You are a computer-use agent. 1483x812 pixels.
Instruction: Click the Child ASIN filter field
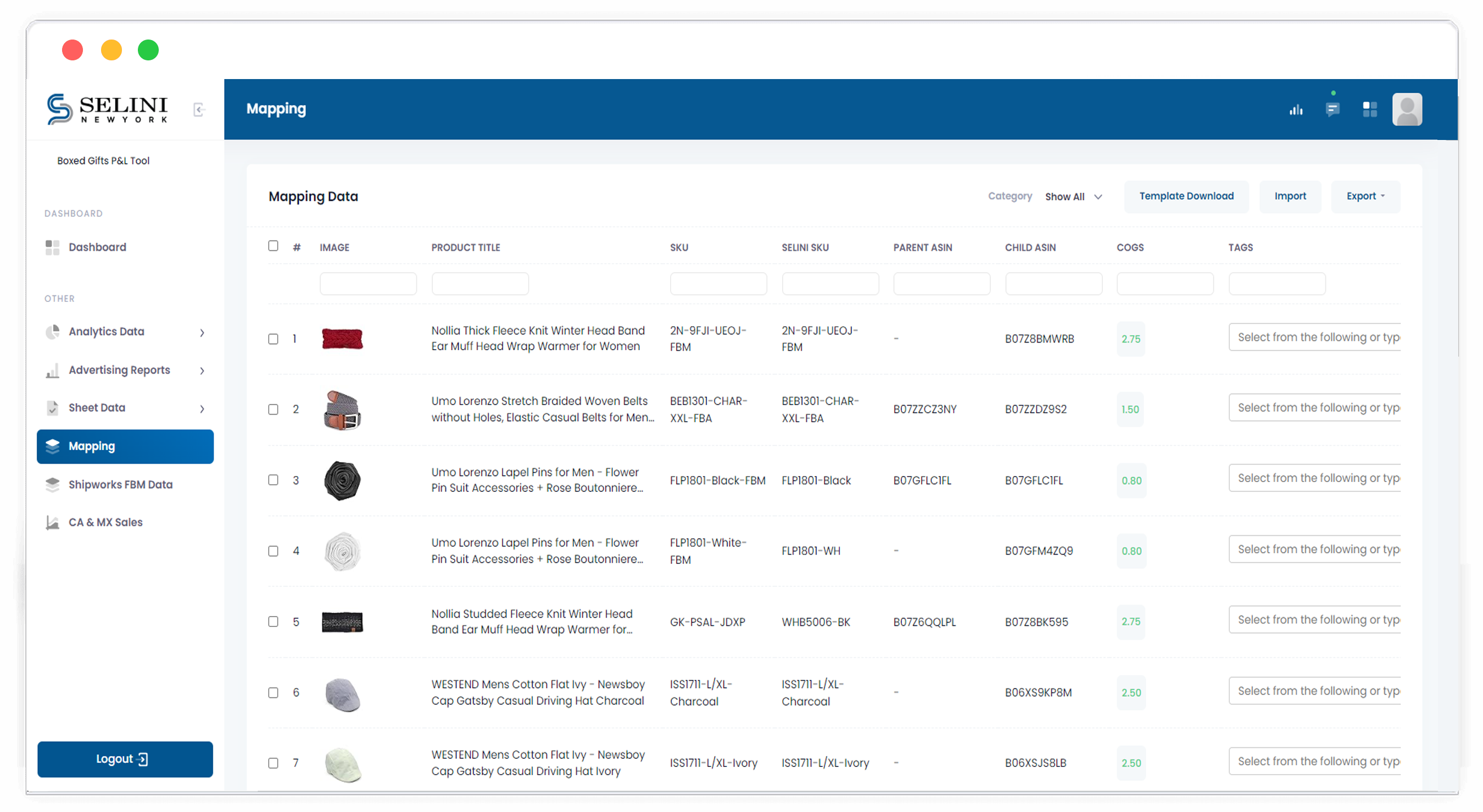click(1053, 284)
